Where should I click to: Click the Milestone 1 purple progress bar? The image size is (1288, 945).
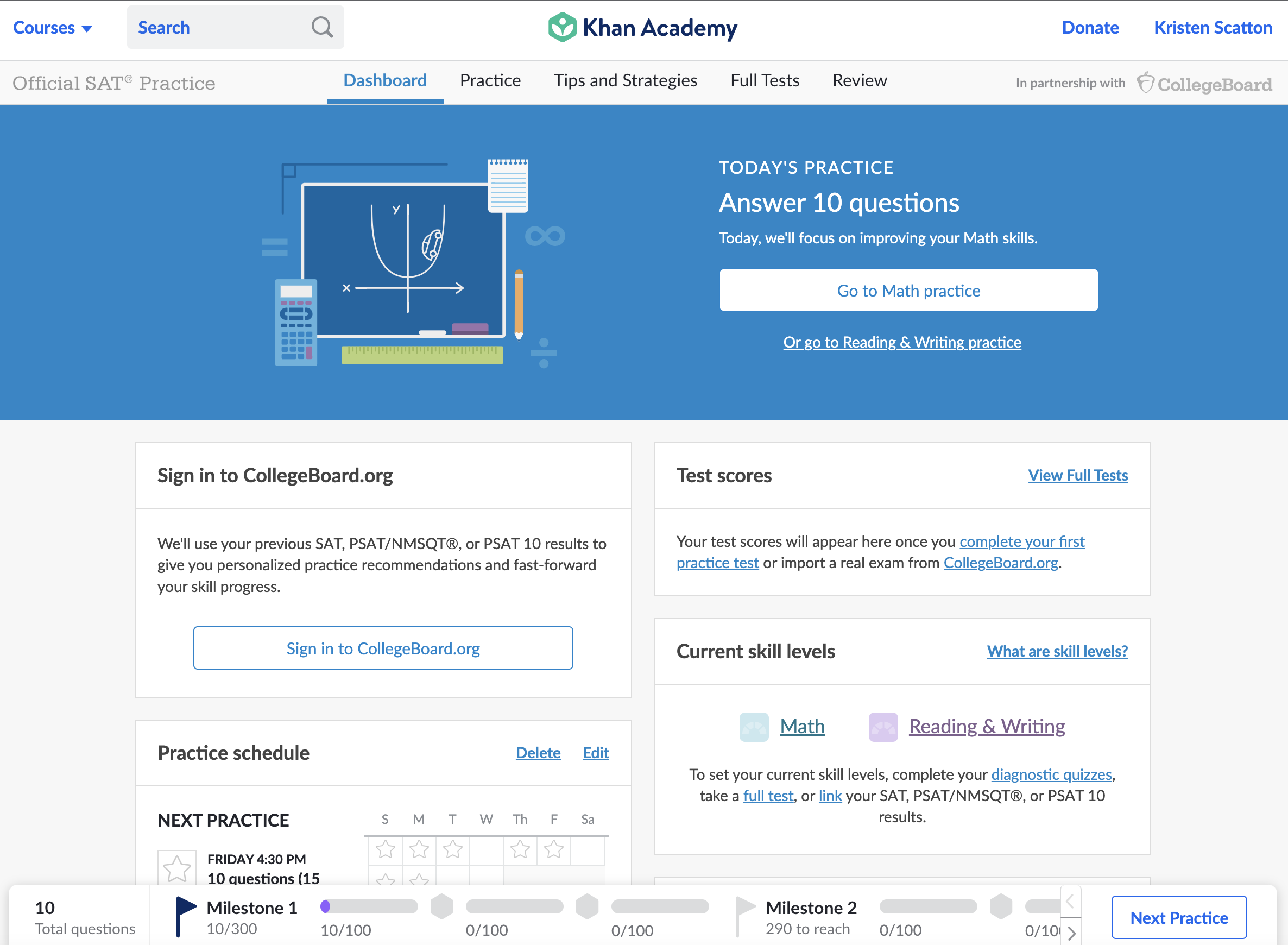369,906
